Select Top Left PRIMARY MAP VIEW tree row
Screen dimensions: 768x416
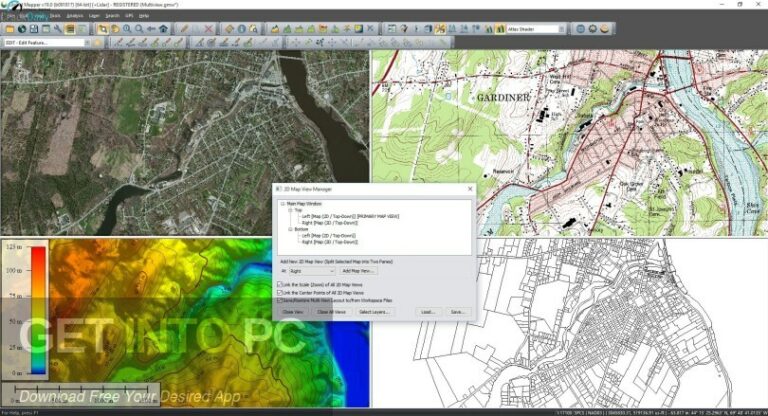350,216
